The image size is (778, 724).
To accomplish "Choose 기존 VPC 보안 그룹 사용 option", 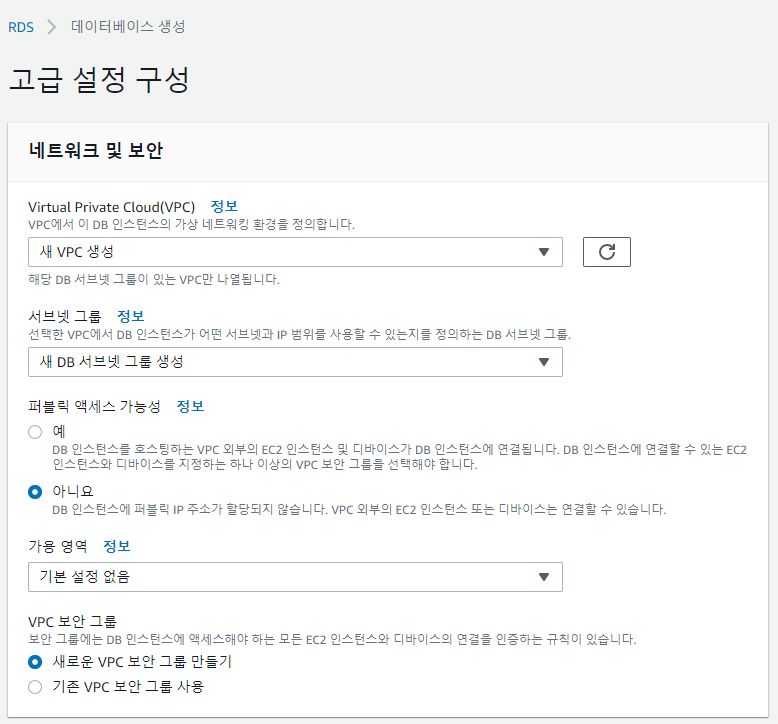I will tap(35, 687).
